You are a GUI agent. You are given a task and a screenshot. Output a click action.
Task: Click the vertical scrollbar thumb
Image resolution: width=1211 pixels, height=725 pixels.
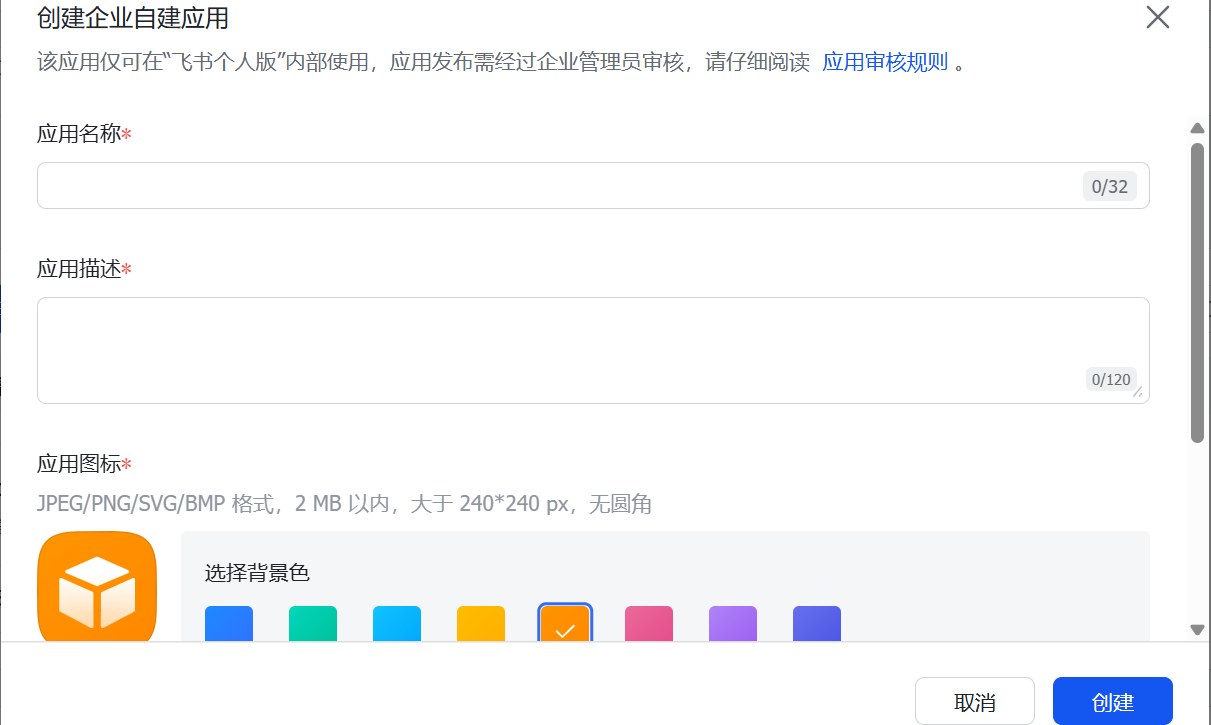1197,290
